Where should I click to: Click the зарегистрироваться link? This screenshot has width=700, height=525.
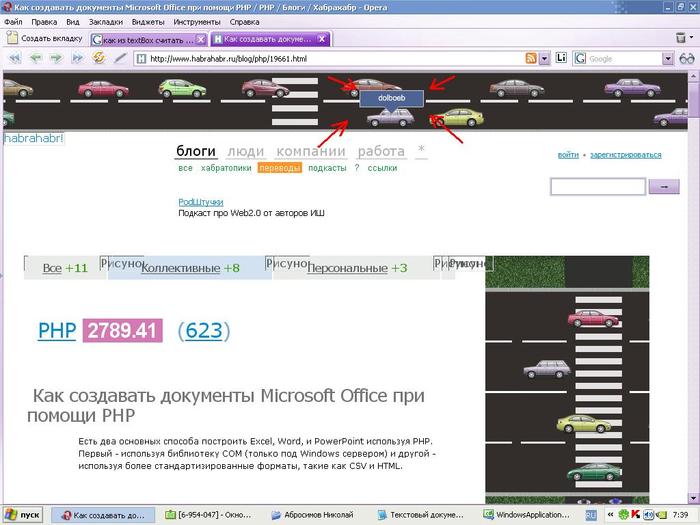(x=626, y=155)
